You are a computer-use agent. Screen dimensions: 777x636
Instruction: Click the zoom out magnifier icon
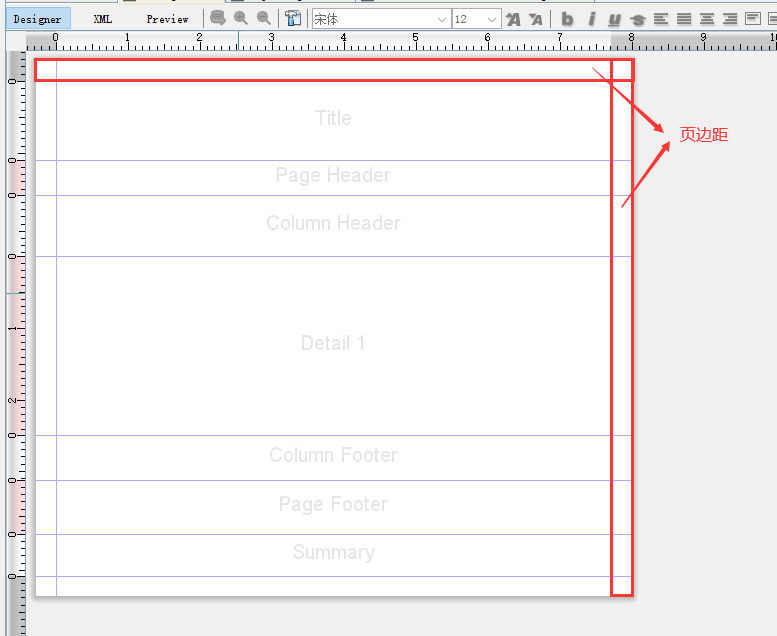264,19
